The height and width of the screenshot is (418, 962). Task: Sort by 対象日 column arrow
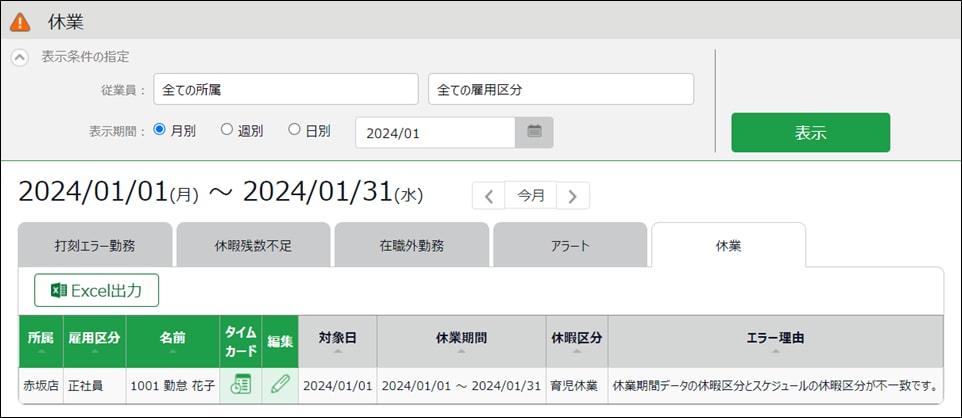pyautogui.click(x=337, y=352)
